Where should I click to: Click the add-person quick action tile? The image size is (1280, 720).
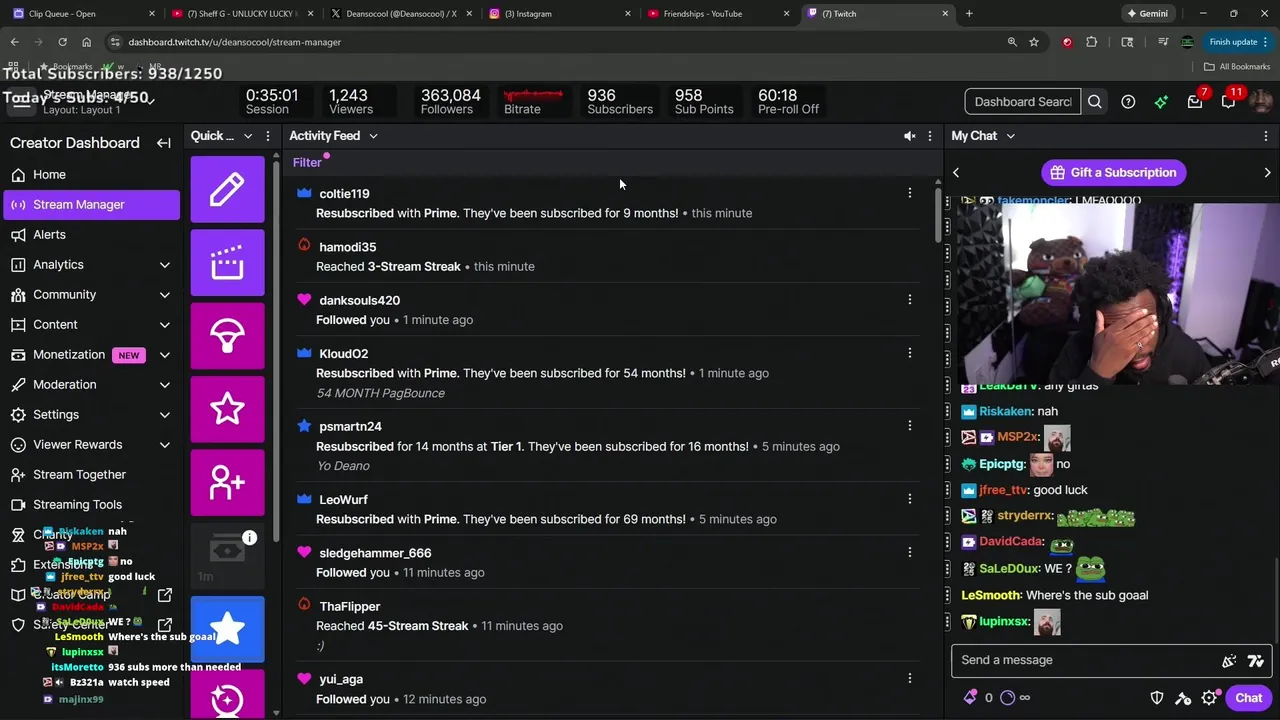pyautogui.click(x=227, y=482)
